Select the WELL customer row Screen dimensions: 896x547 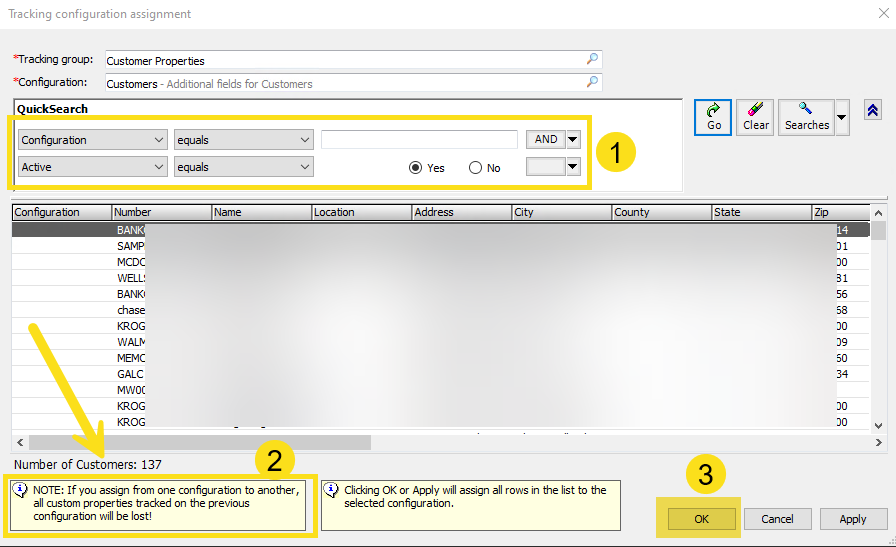point(441,278)
